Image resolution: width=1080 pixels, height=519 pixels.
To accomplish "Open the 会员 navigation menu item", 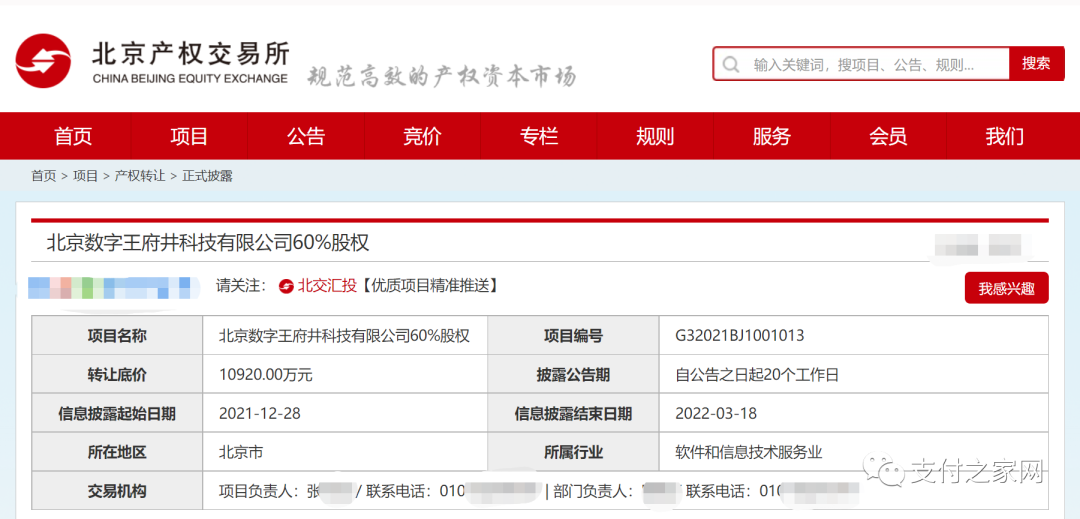I will (x=889, y=136).
